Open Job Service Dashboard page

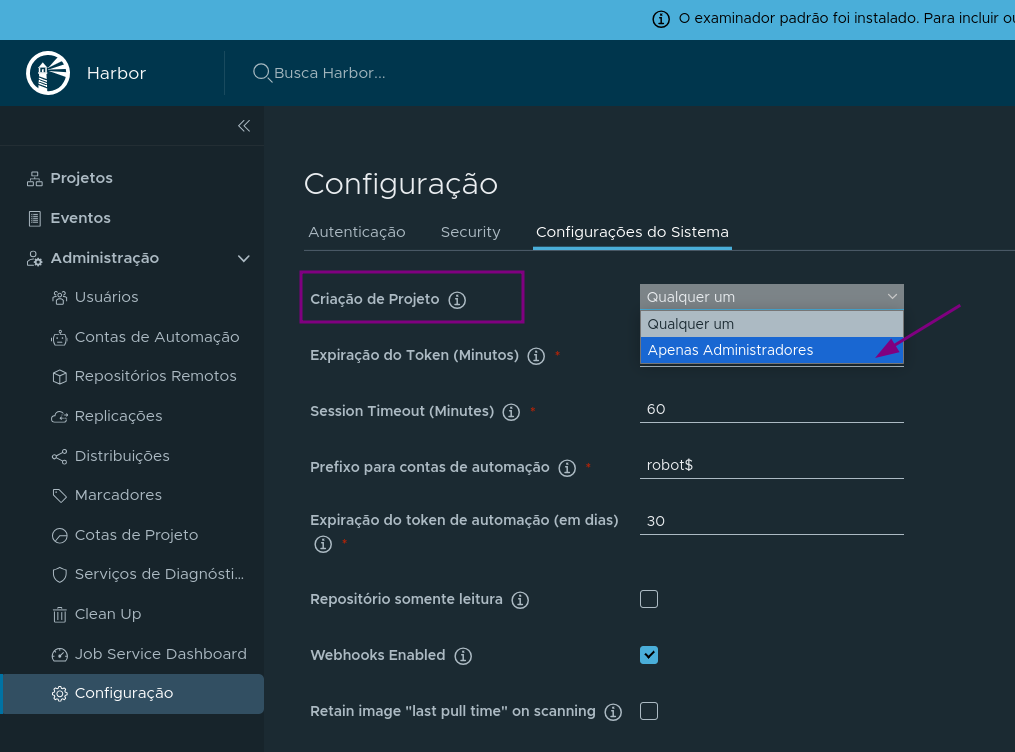[160, 654]
